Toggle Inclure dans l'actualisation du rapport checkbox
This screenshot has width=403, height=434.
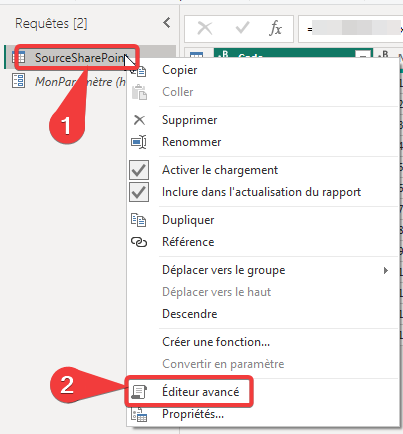(x=139, y=192)
